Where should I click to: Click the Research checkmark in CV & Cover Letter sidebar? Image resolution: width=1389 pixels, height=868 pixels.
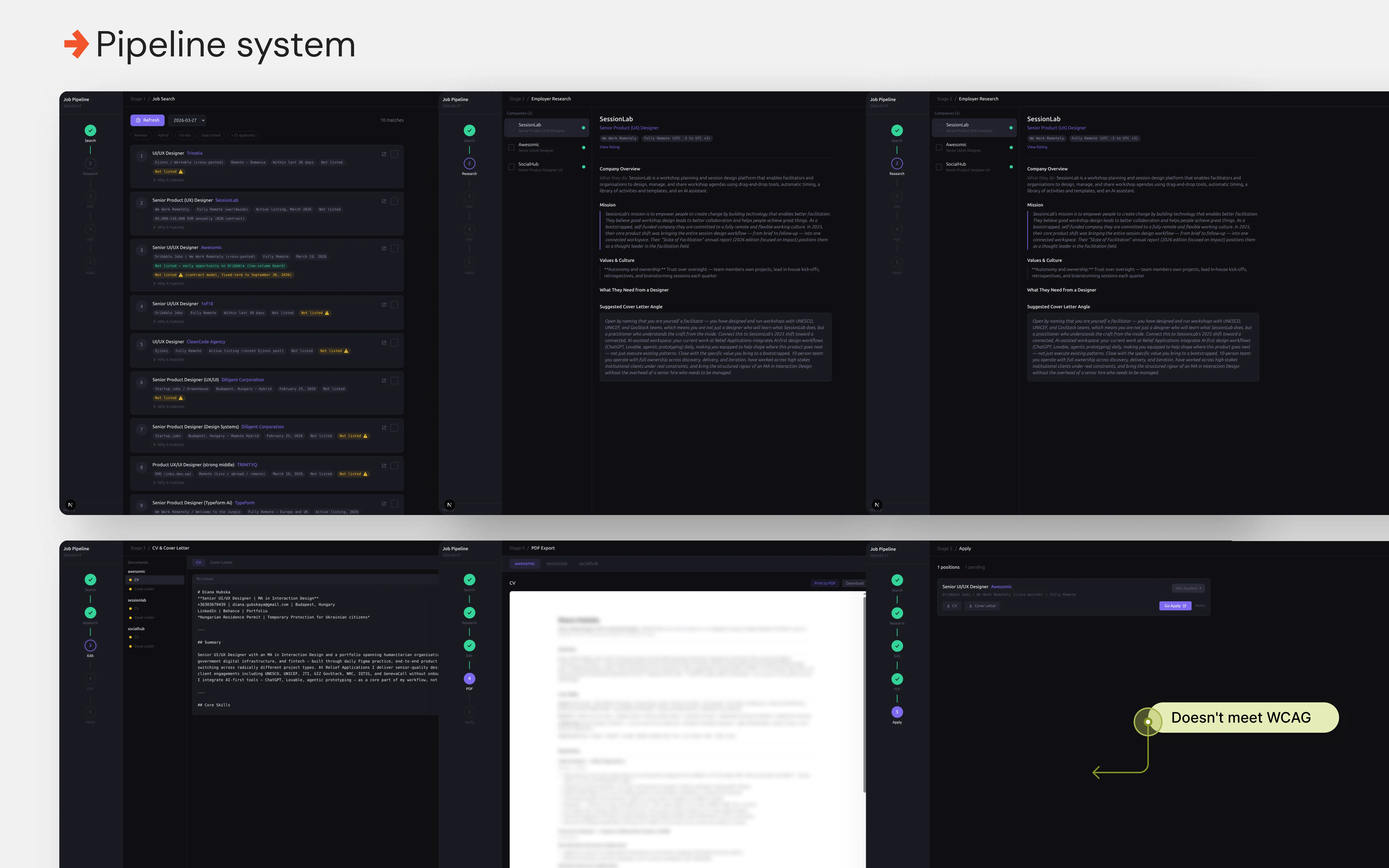pos(90,612)
